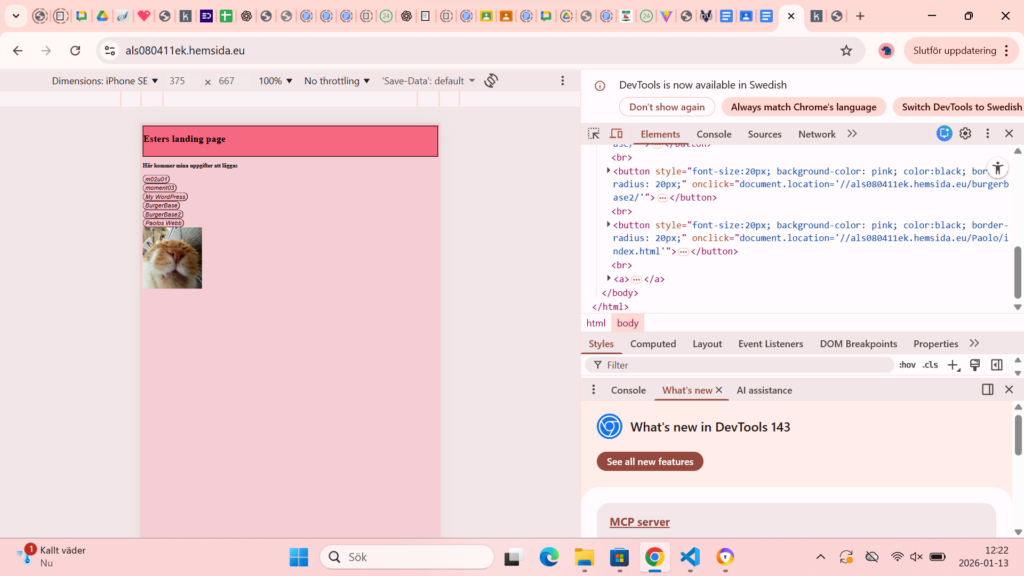This screenshot has height=576, width=1024.
Task: Activate the inspect element picker tool
Action: point(594,134)
